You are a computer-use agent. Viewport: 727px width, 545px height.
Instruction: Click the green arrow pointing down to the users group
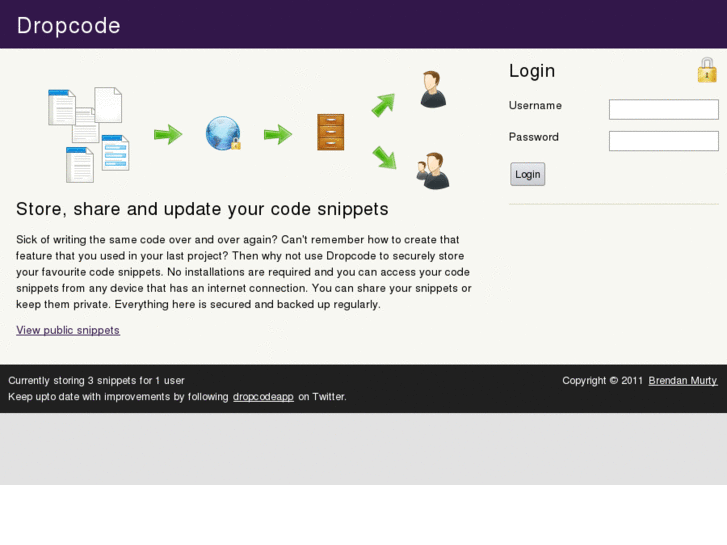click(x=384, y=158)
